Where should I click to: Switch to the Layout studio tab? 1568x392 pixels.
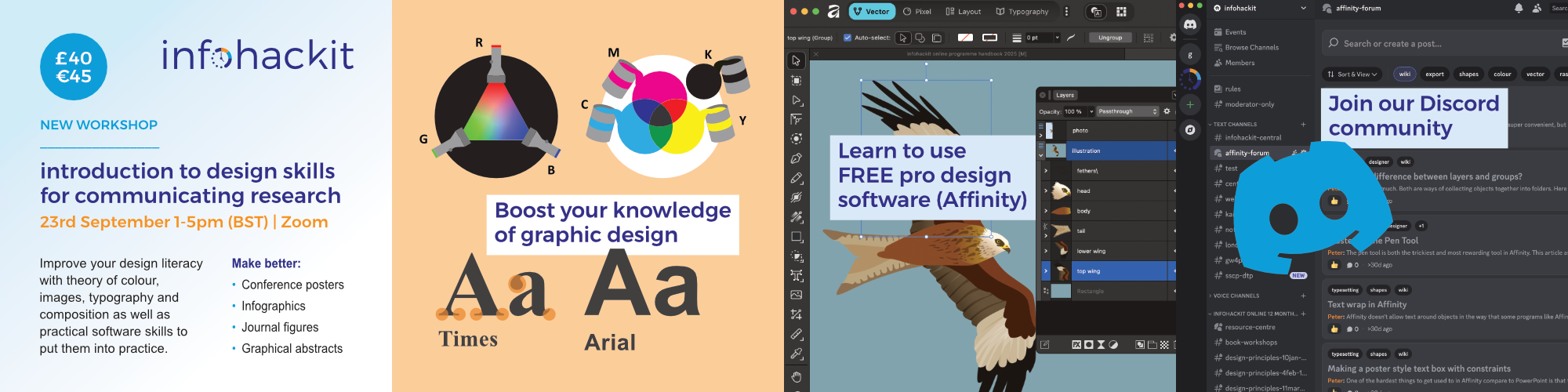point(964,12)
